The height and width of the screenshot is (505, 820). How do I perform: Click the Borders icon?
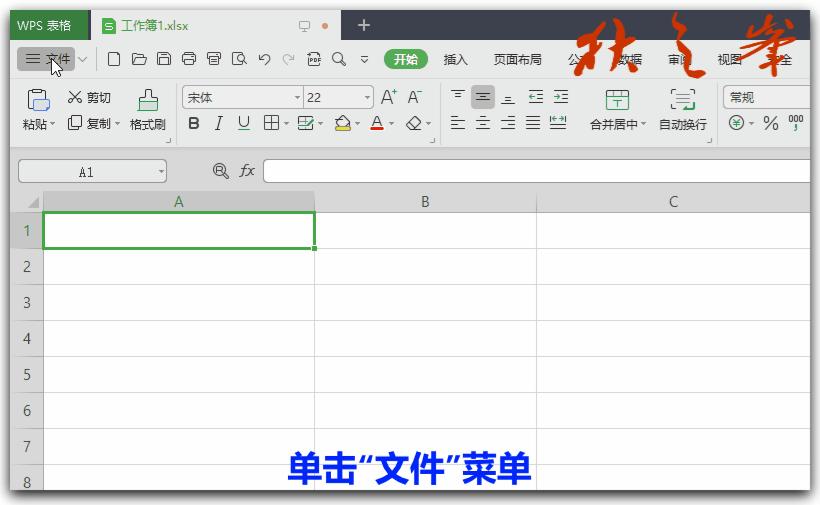pos(271,123)
